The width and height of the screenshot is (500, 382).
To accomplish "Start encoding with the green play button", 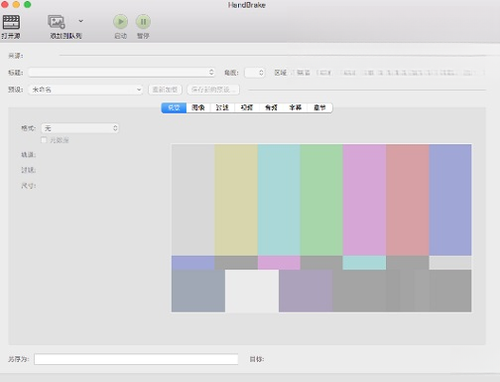I will [x=120, y=22].
